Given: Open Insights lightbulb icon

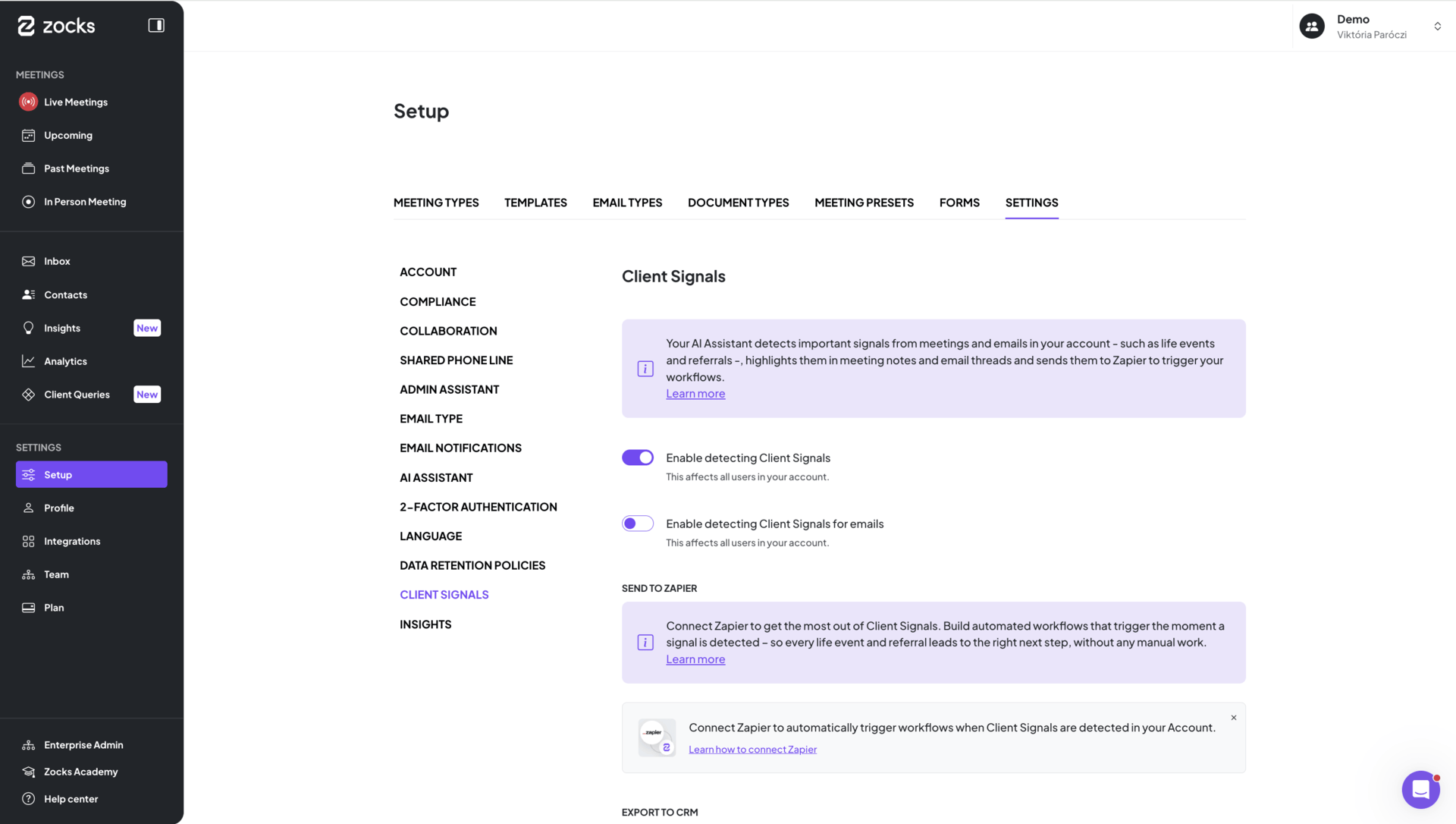Looking at the screenshot, I should pyautogui.click(x=28, y=328).
